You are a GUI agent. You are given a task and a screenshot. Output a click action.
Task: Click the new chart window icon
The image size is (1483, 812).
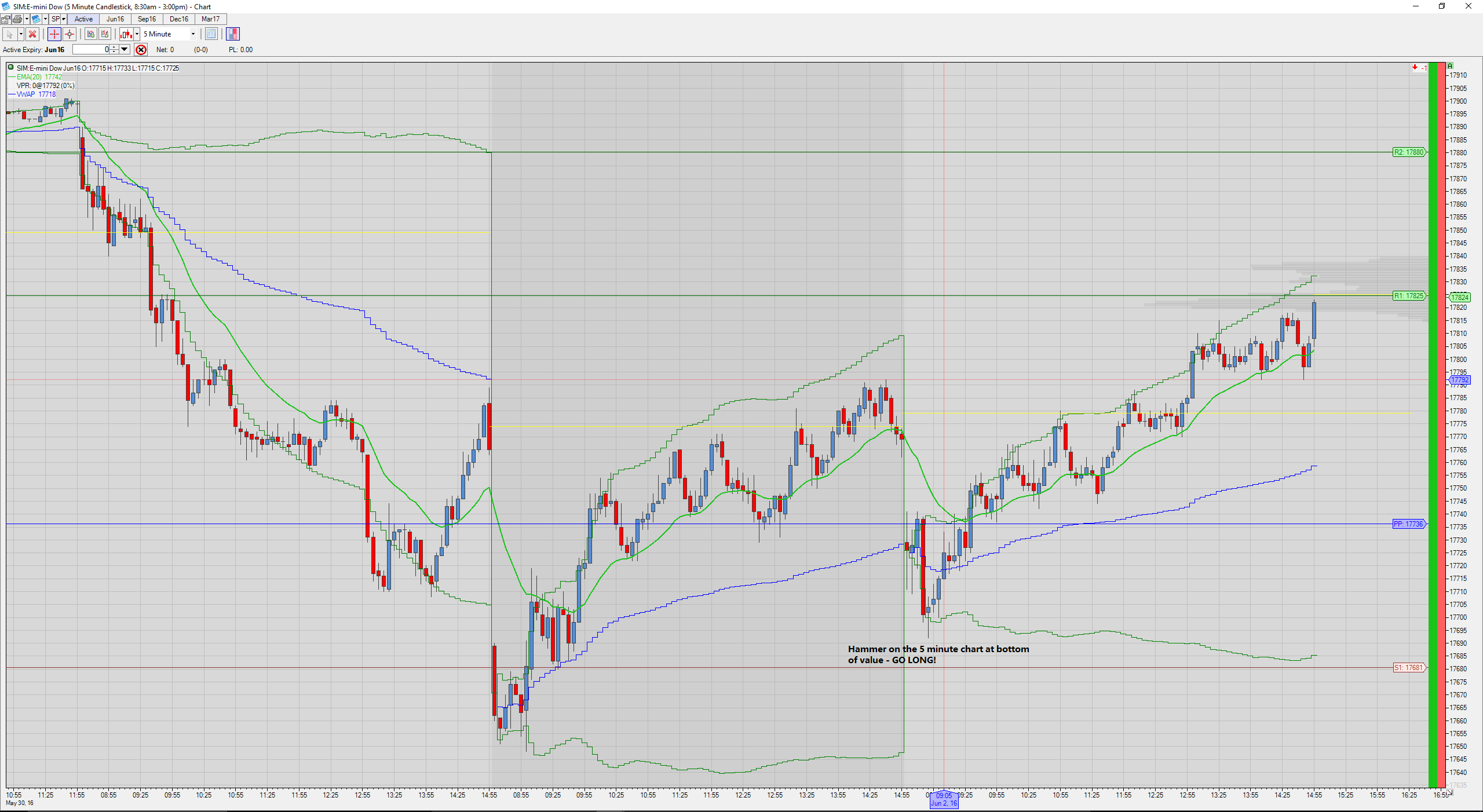pyautogui.click(x=36, y=19)
